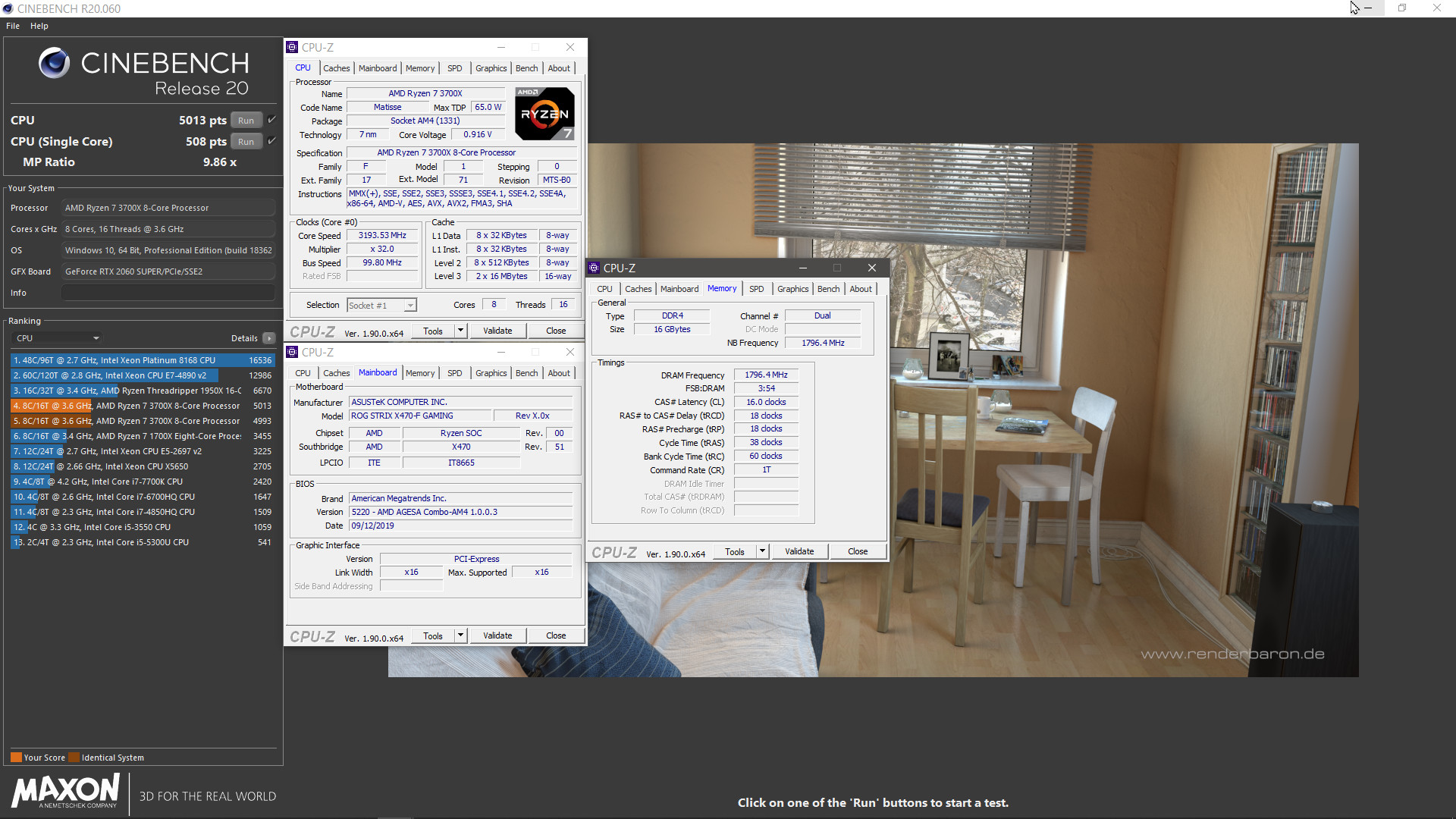Click the CINEBENCH File menu
The image size is (1456, 819).
[x=11, y=25]
